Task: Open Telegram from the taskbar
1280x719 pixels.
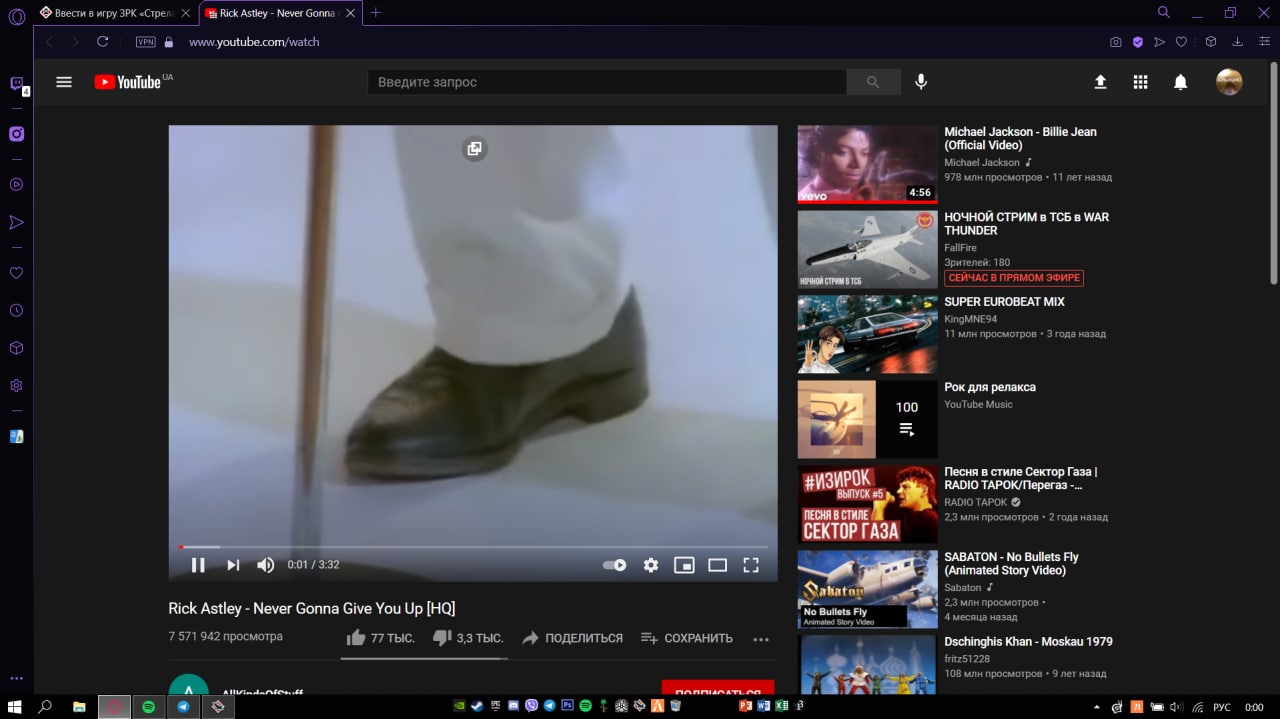Action: point(183,706)
